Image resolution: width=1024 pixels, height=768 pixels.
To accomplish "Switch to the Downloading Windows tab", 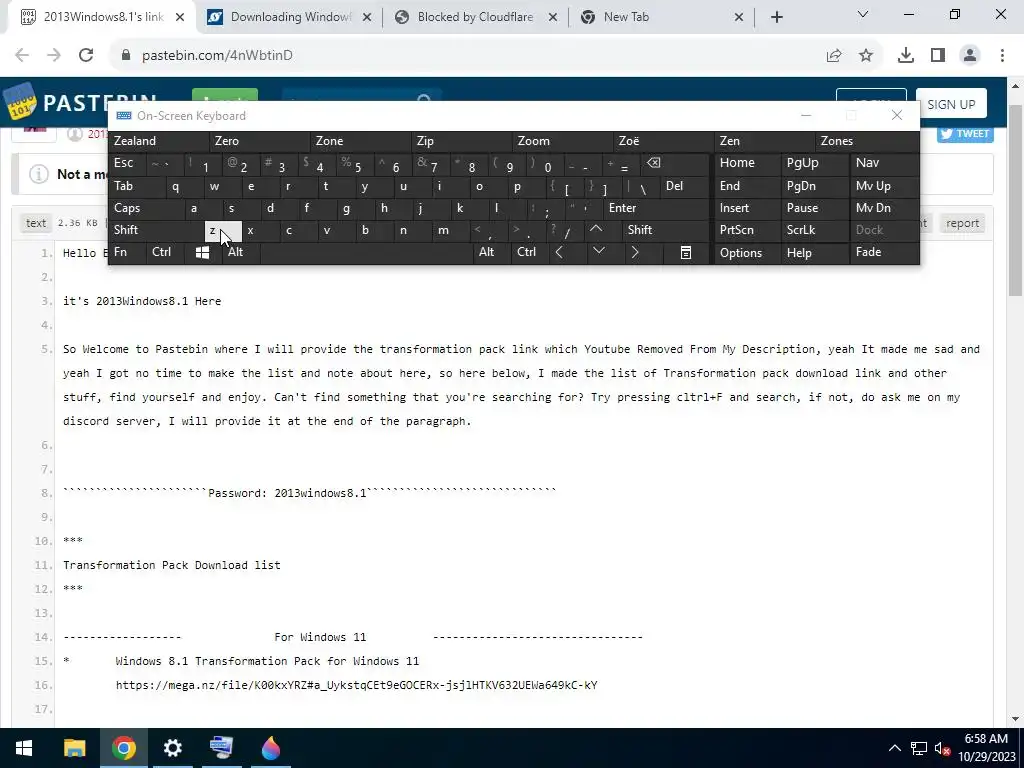I will (x=287, y=18).
